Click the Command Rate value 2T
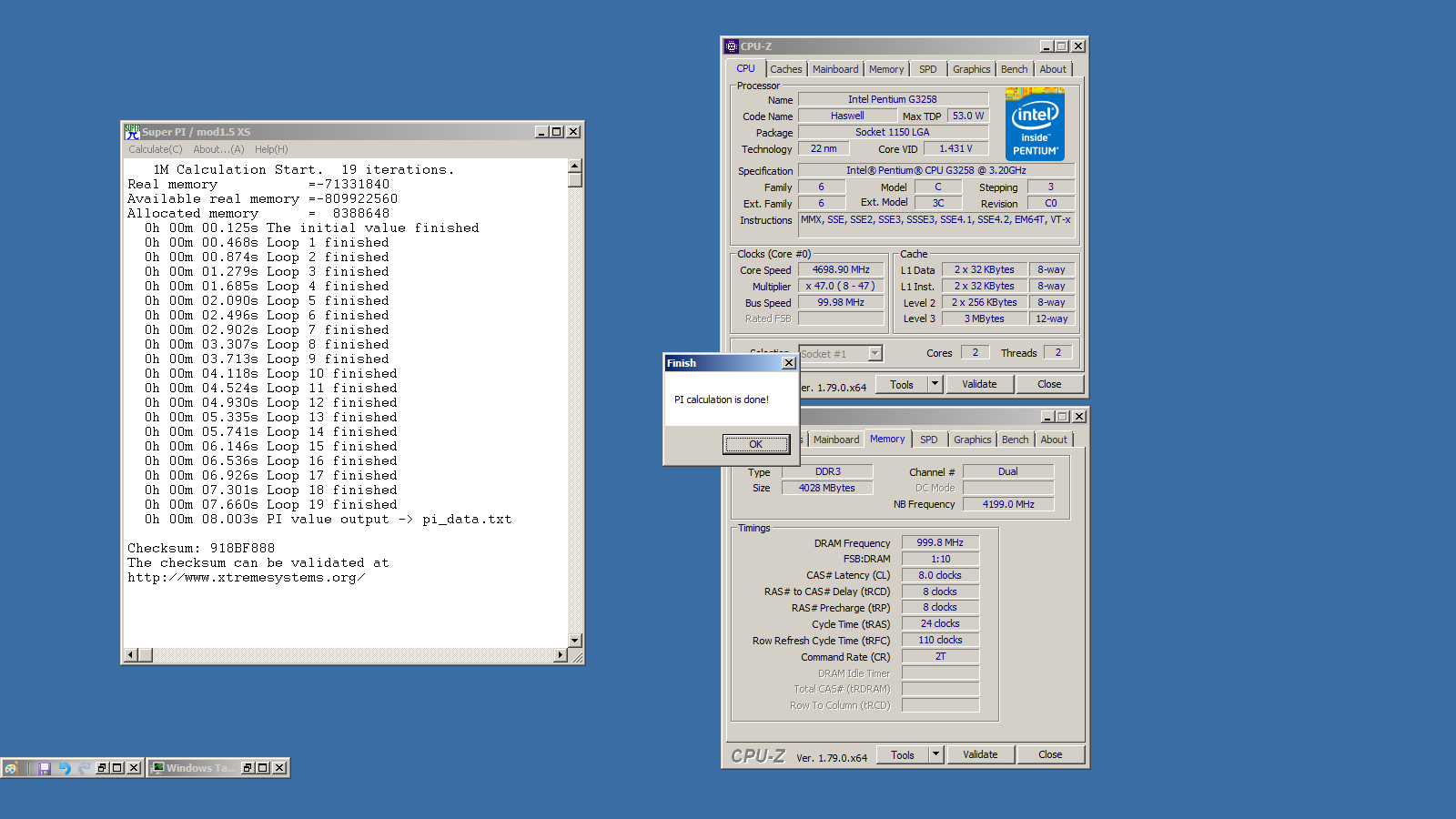 click(940, 656)
